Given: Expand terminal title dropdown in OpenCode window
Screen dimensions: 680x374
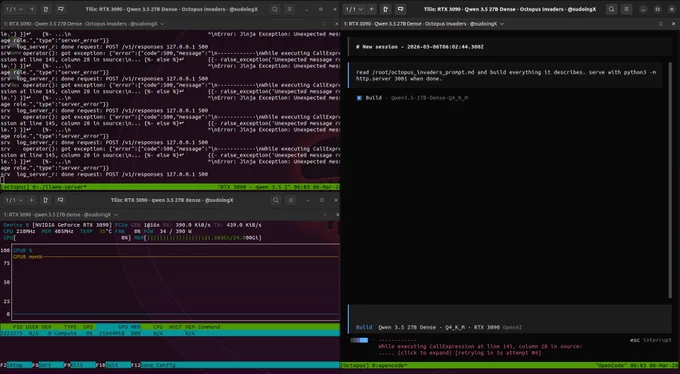Looking at the screenshot, I should (502, 24).
